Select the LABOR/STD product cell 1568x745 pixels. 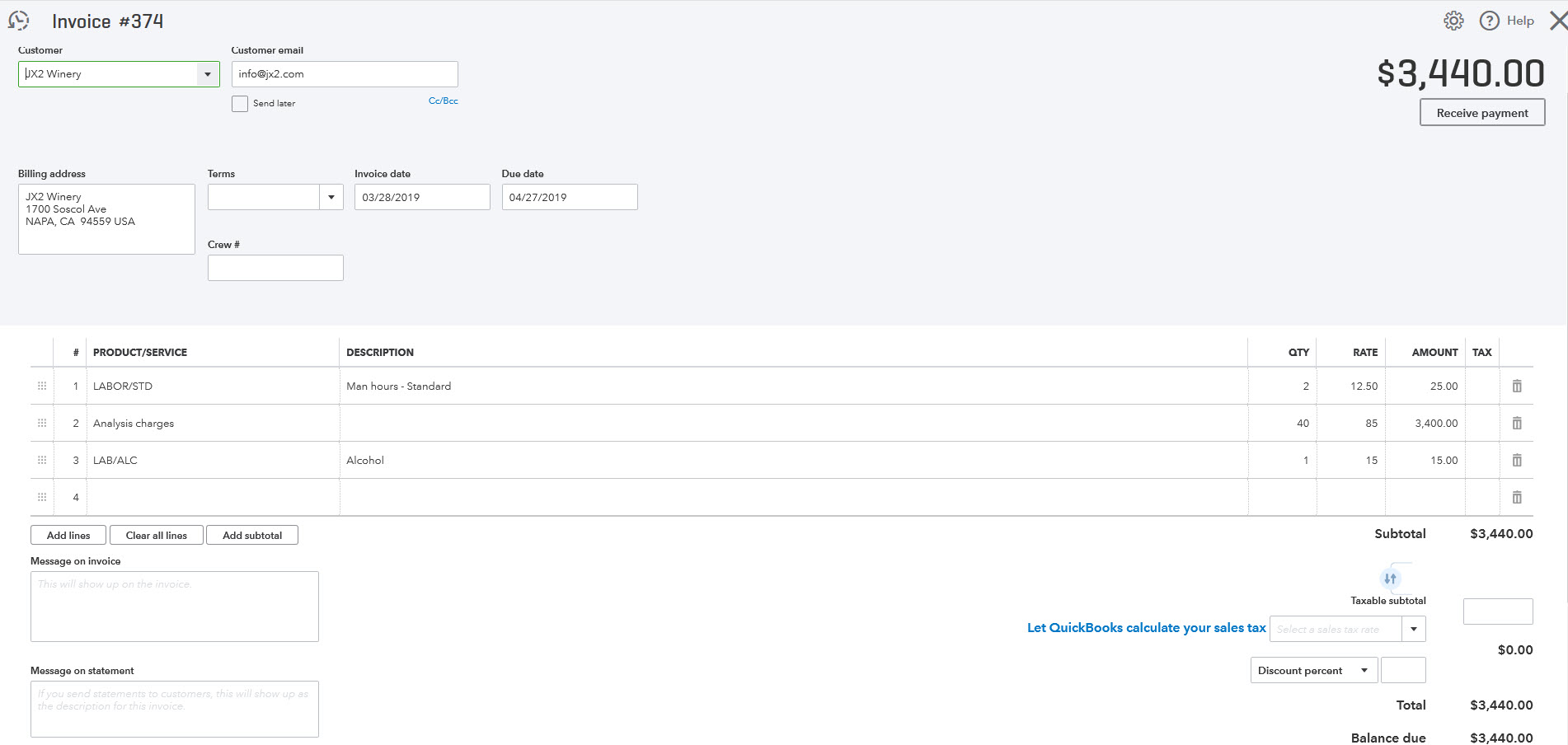click(x=213, y=386)
